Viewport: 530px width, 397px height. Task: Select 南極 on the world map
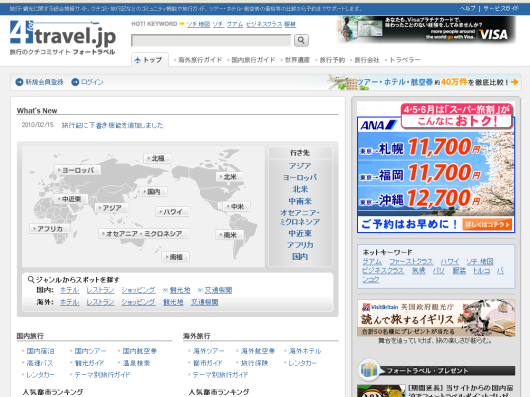coord(175,257)
